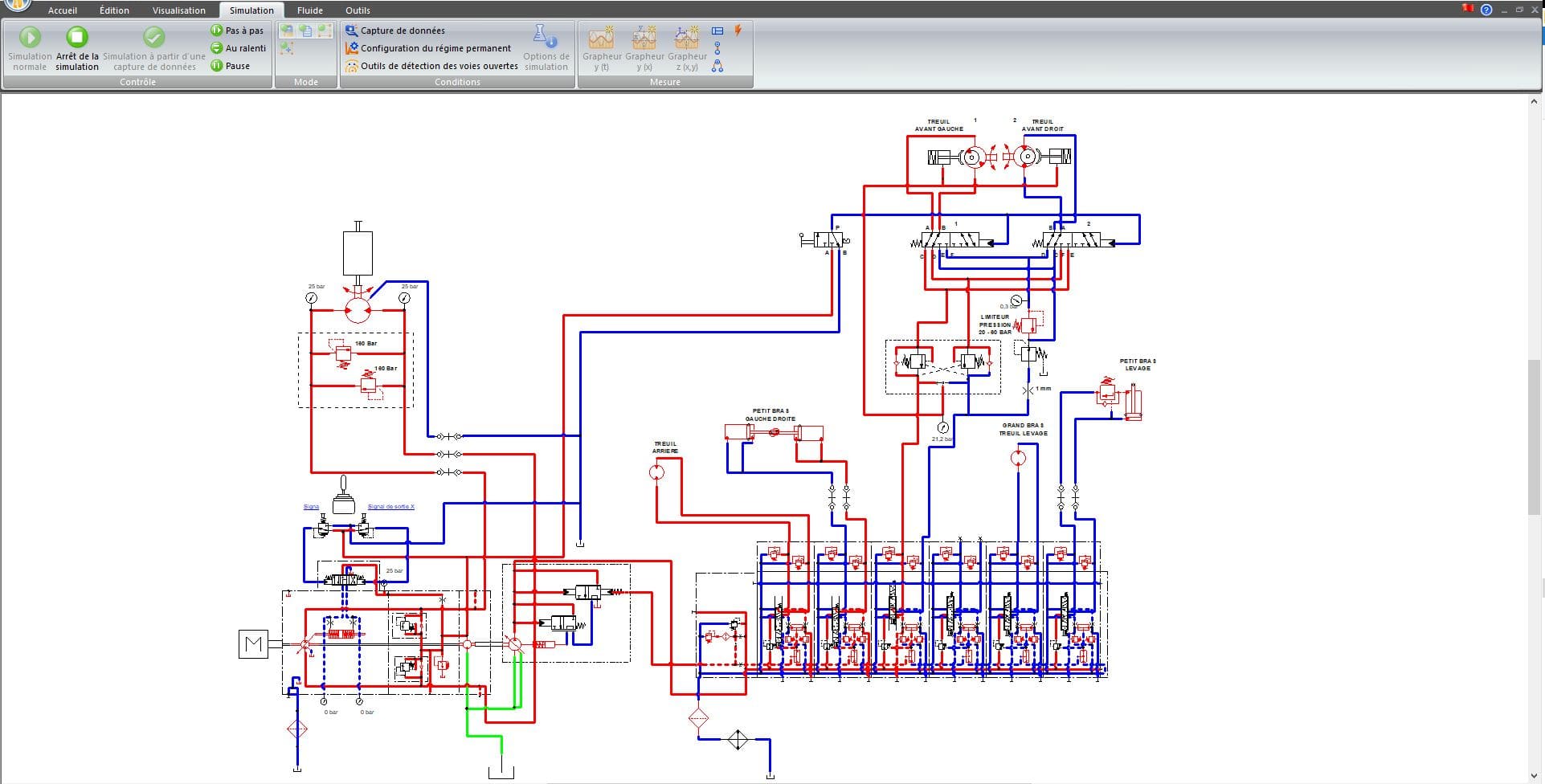Open the Grapheur z (x,y) plotter
The height and width of the screenshot is (784, 1545).
[687, 48]
